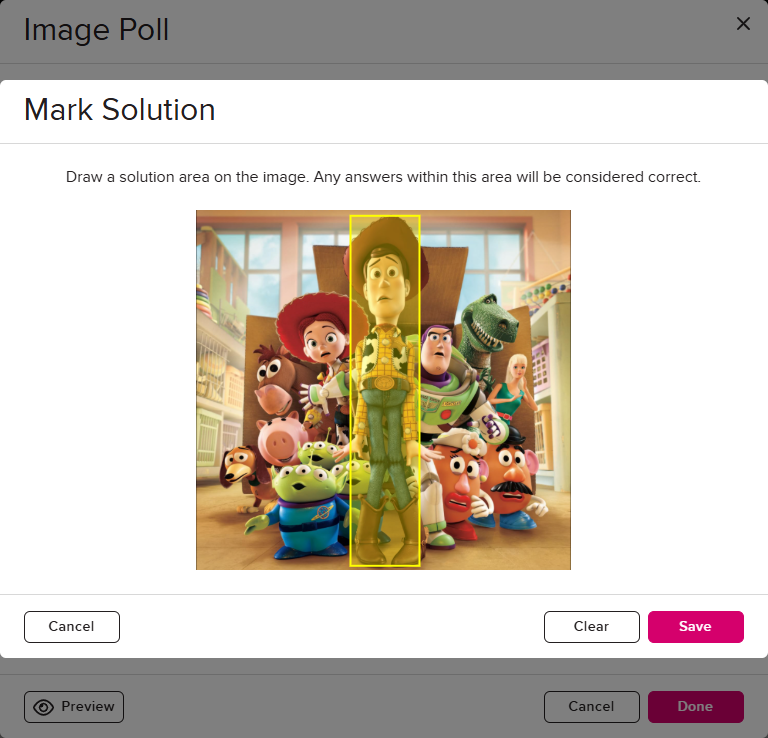Click the Mark Solution heading
This screenshot has height=738, width=768.
pos(120,110)
